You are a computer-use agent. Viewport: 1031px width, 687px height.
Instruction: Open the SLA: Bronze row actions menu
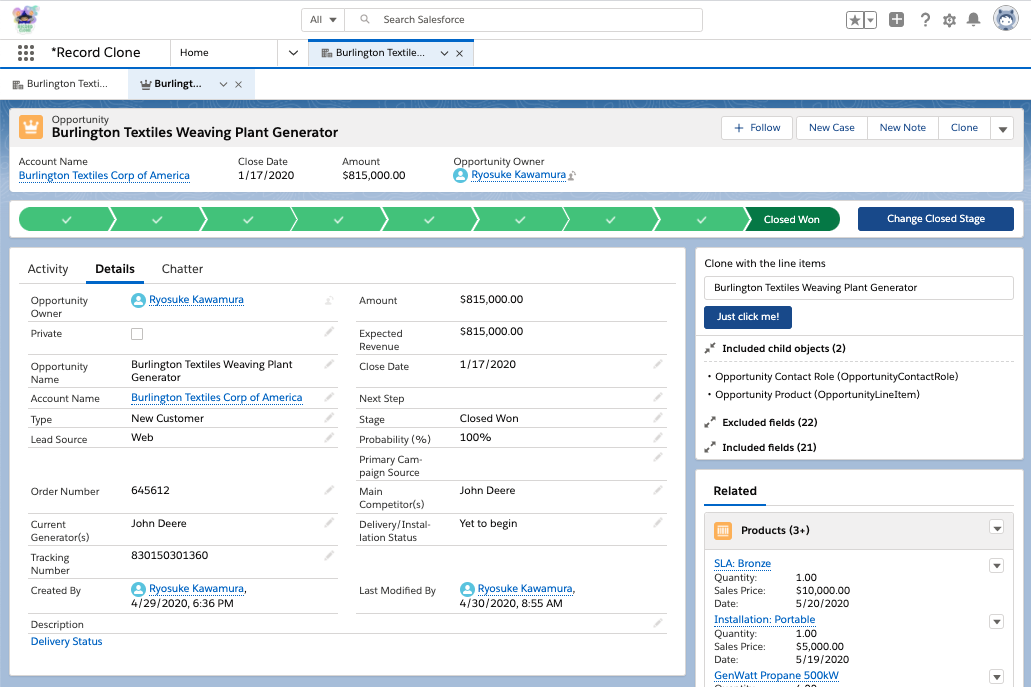[997, 566]
